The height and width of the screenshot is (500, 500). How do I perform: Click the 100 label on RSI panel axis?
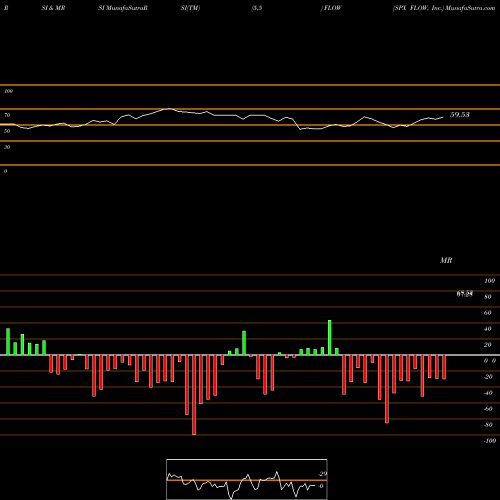pos(8,91)
